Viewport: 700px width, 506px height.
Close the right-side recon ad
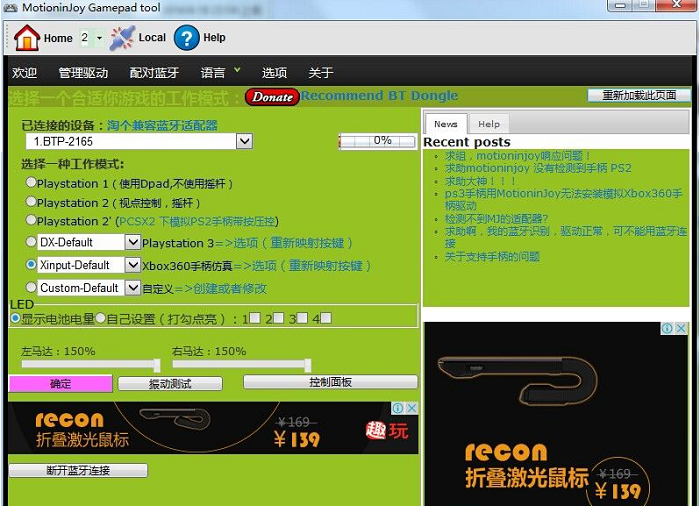pos(681,328)
